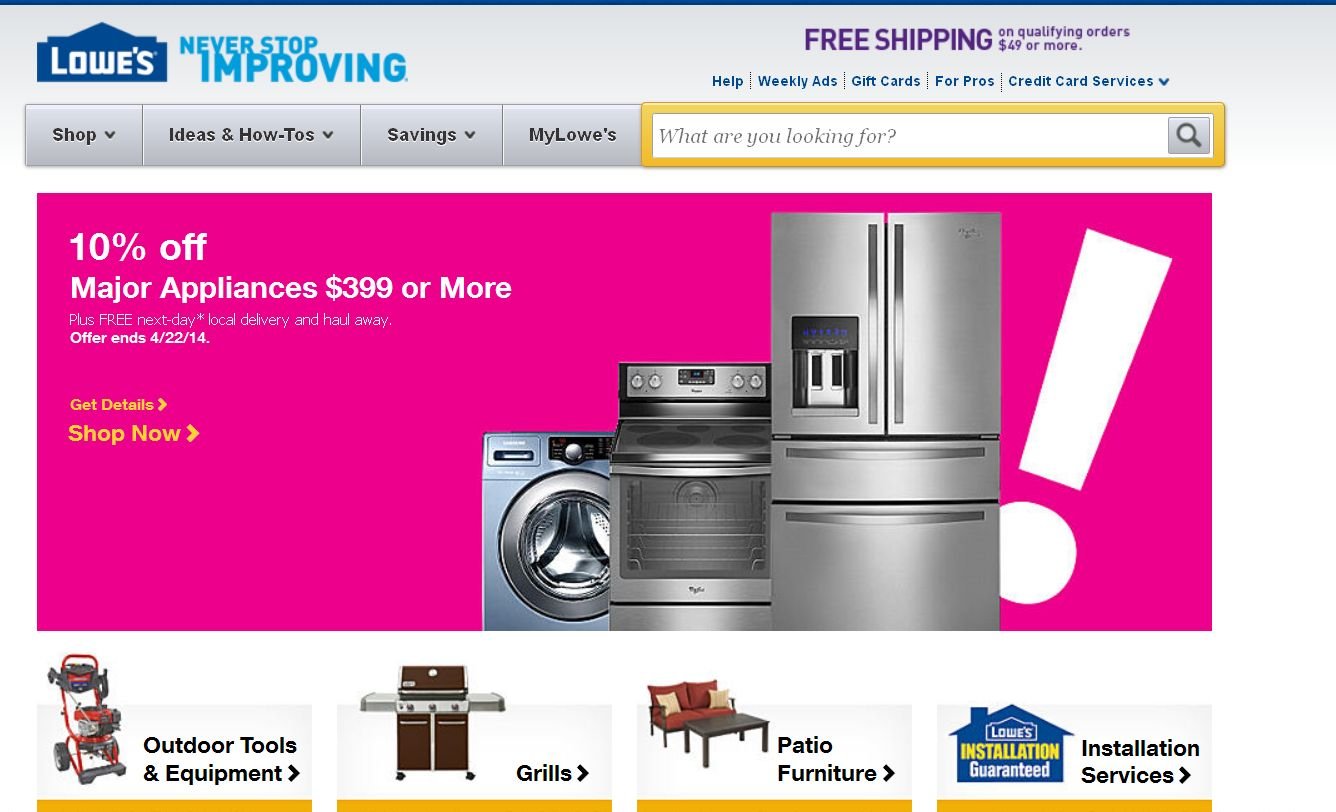Open the For Pros link
Image resolution: width=1336 pixels, height=812 pixels.
coord(964,81)
